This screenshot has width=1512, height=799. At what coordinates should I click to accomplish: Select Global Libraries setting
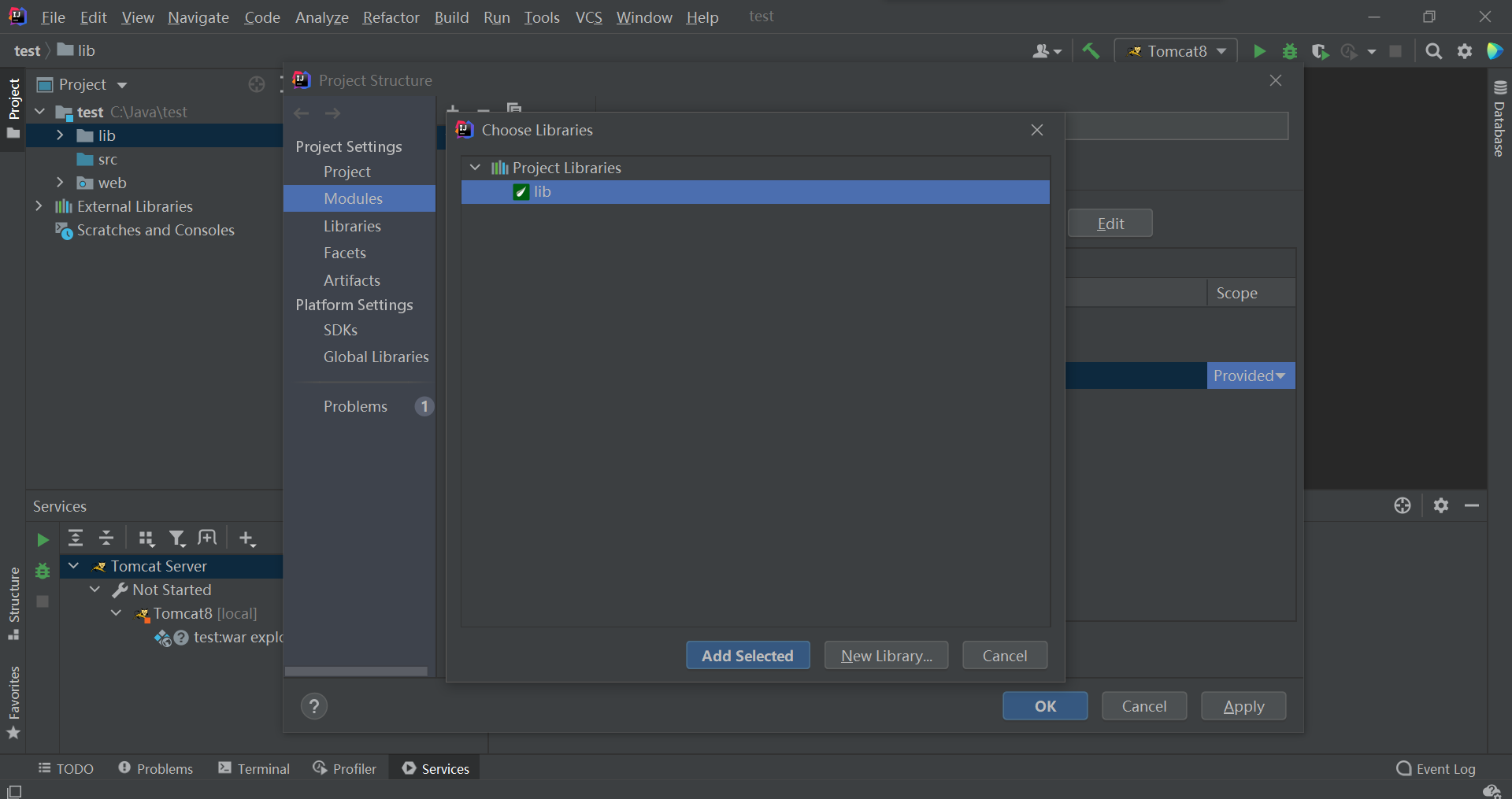pyautogui.click(x=376, y=357)
